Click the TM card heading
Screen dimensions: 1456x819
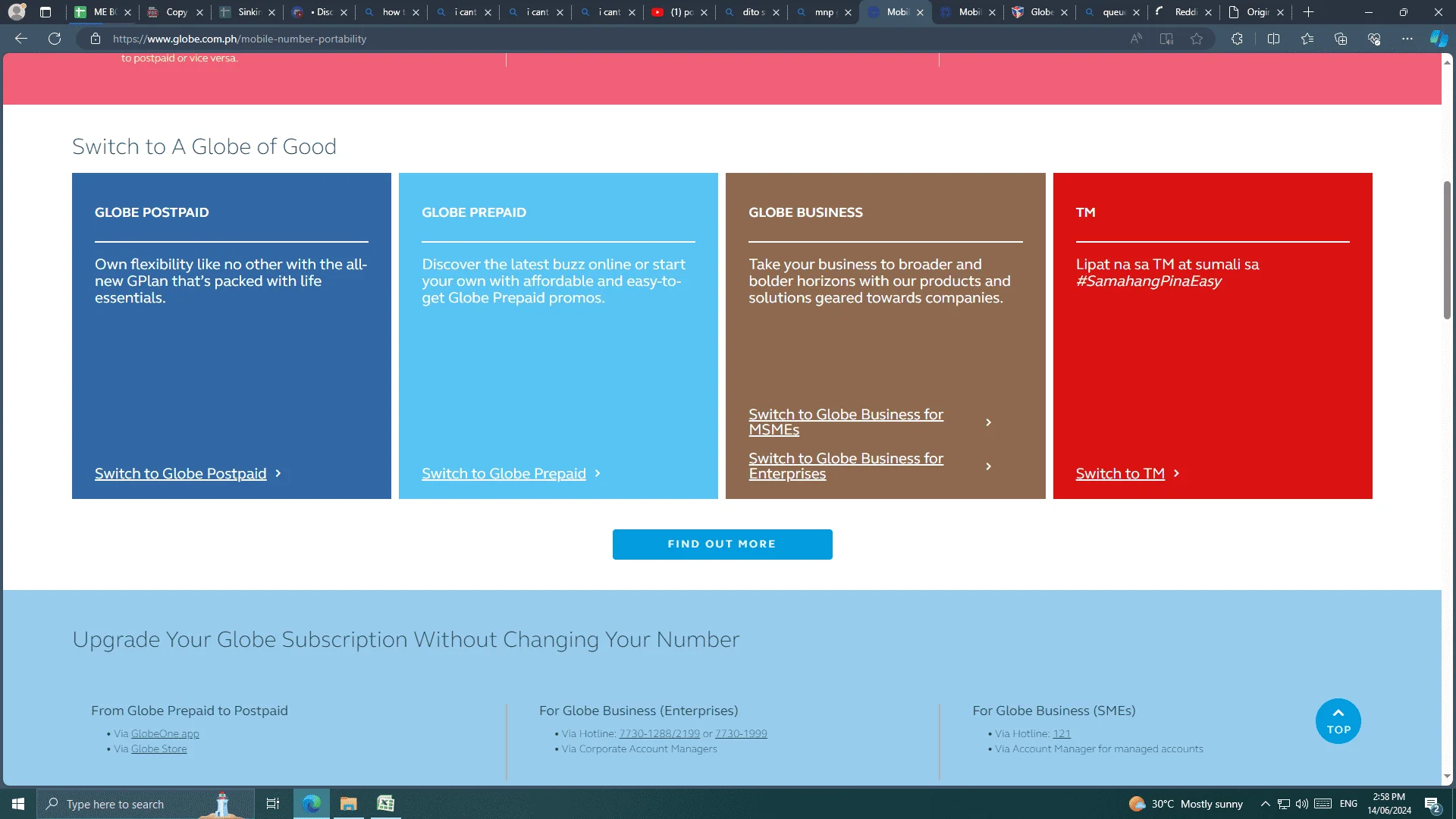point(1085,212)
